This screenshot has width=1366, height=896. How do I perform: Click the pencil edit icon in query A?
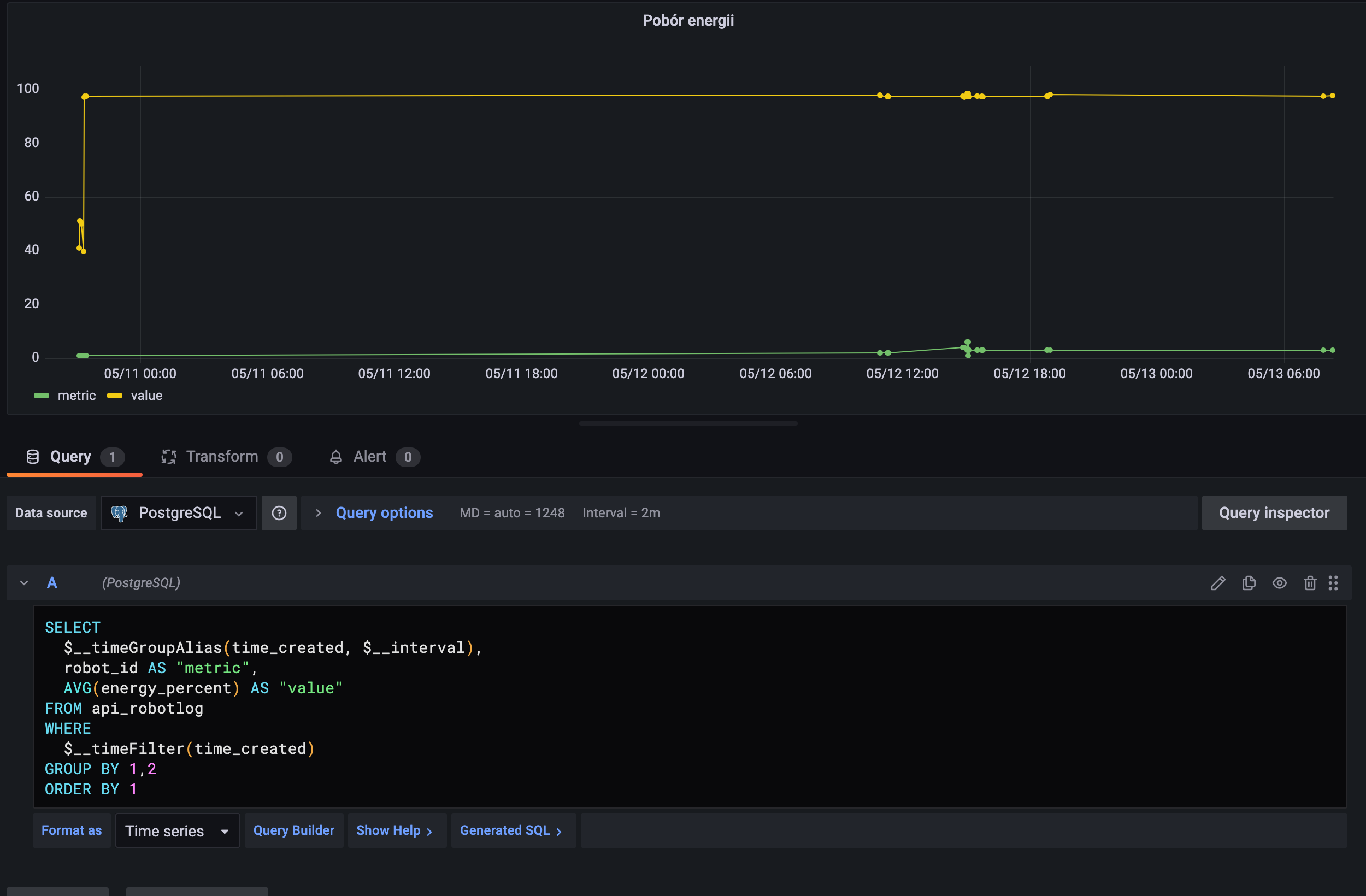pos(1218,583)
